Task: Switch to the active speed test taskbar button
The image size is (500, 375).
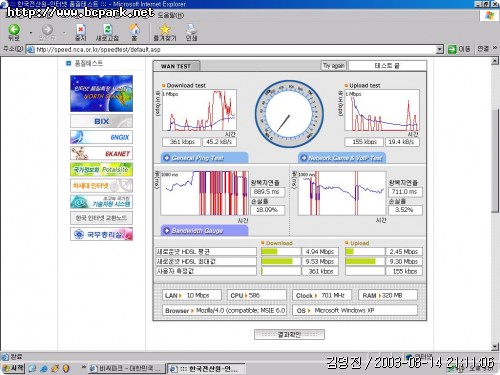Action: (x=206, y=369)
